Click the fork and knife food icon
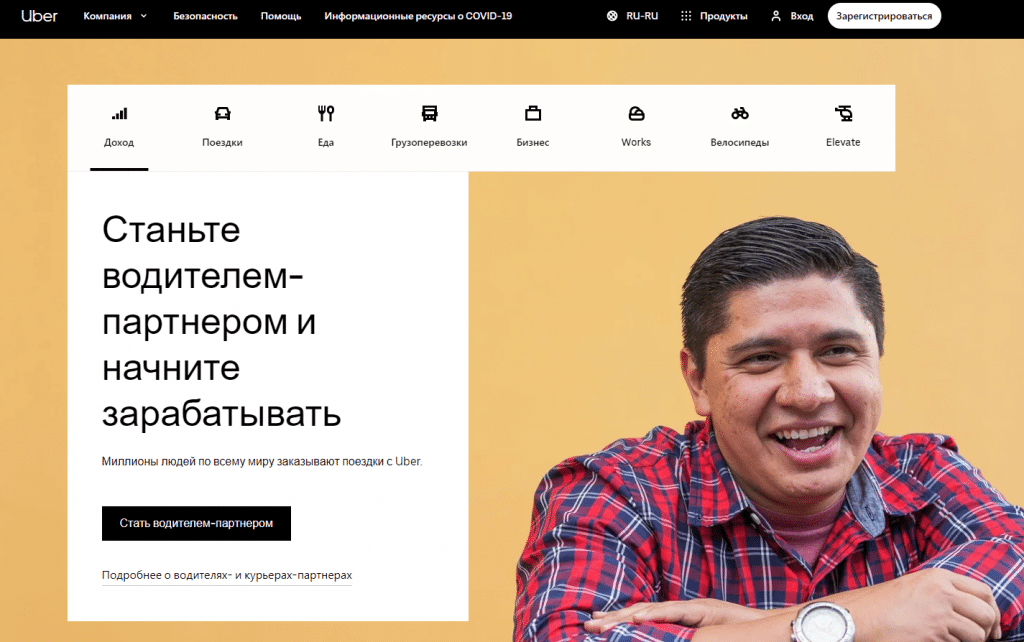 point(326,114)
